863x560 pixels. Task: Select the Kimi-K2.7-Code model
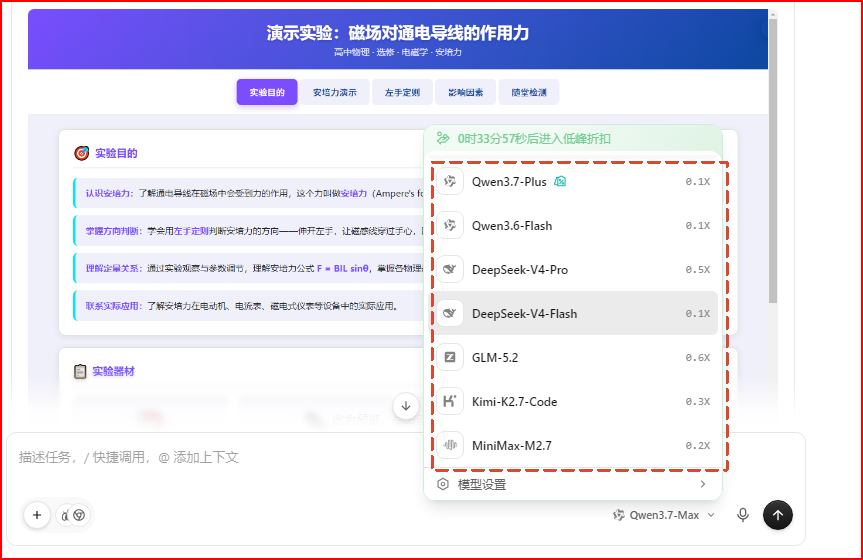(573, 401)
